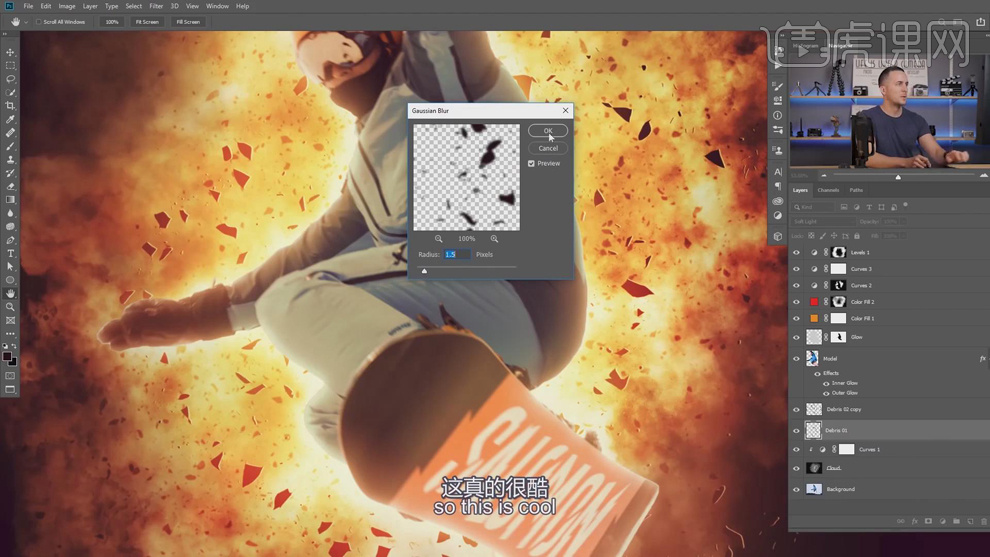Viewport: 990px width, 557px height.
Task: Delete layer with trash icon
Action: (984, 521)
